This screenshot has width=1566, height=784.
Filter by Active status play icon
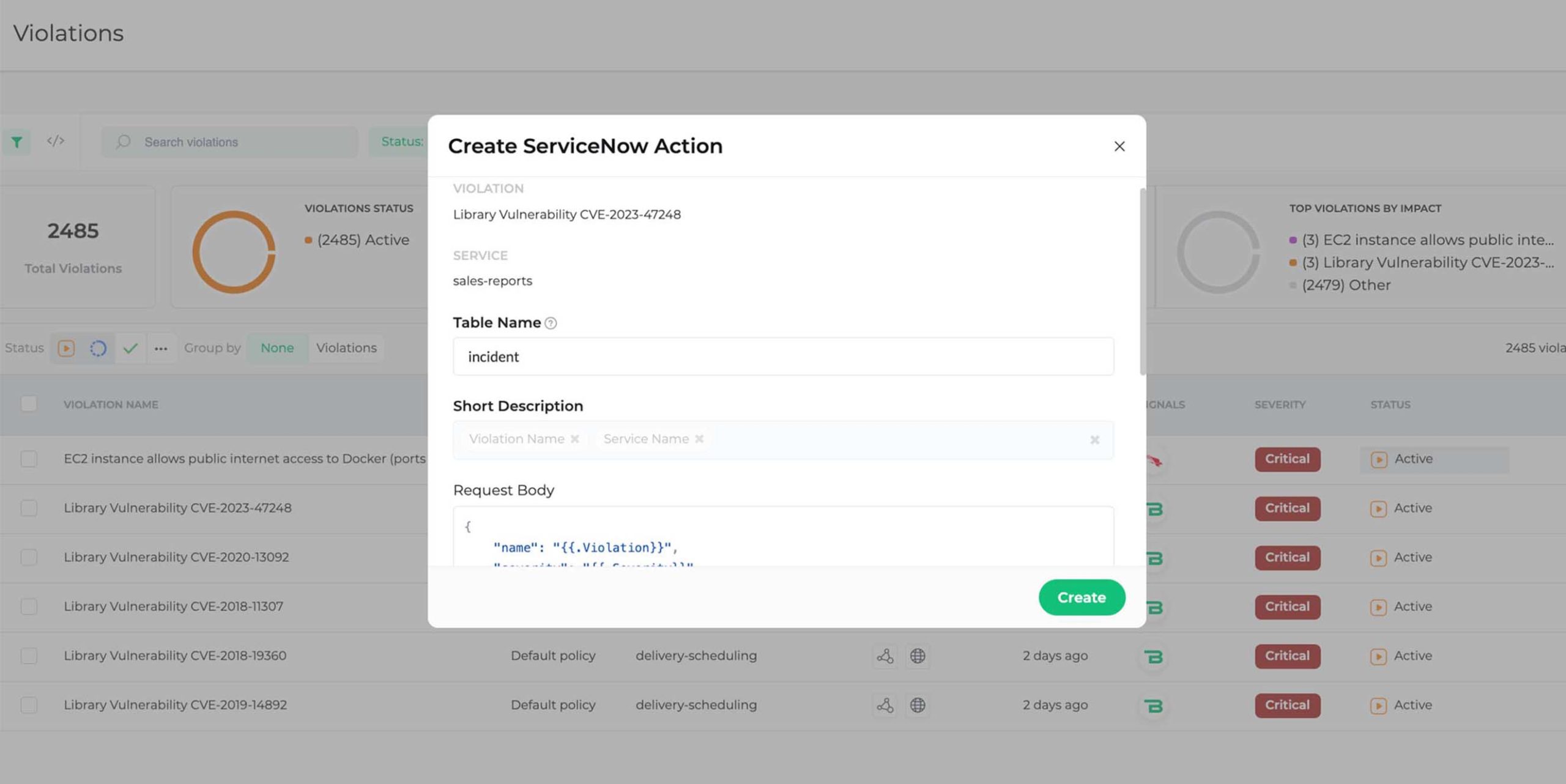pyautogui.click(x=66, y=348)
